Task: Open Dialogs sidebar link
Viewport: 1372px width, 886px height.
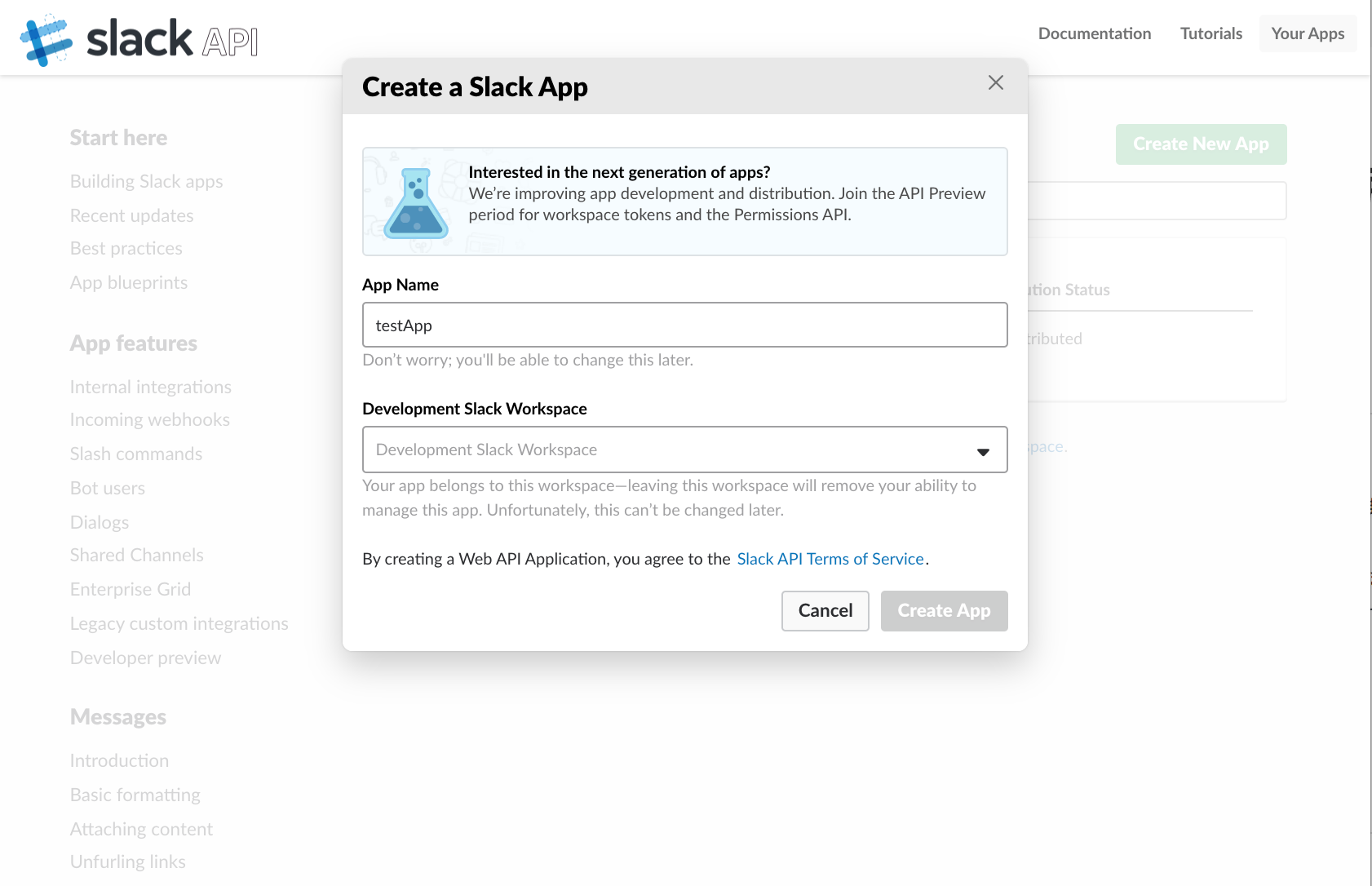Action: point(100,522)
